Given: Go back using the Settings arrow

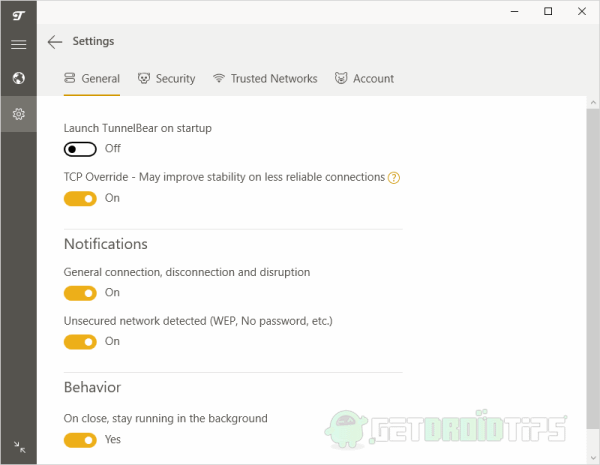Looking at the screenshot, I should point(55,42).
